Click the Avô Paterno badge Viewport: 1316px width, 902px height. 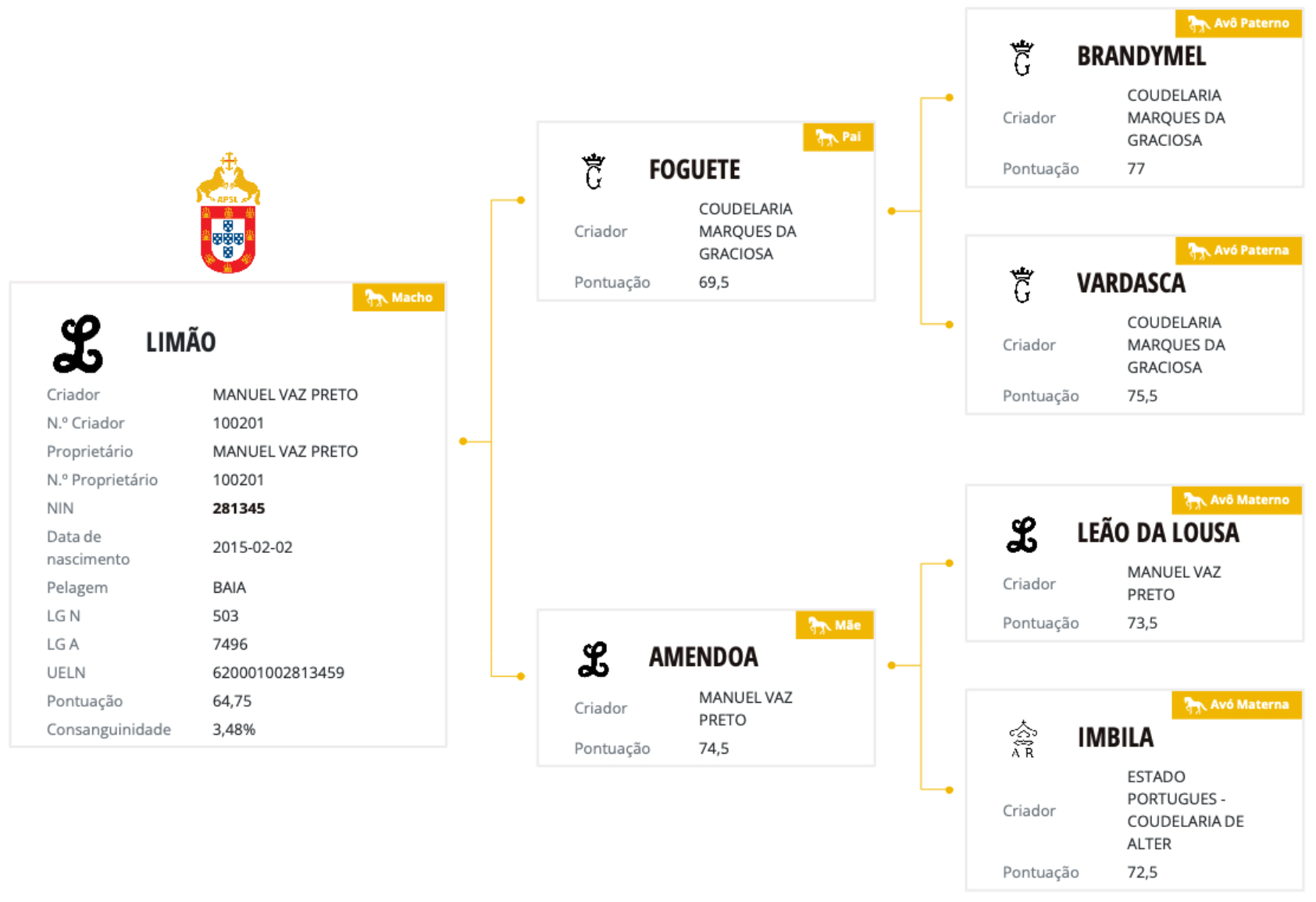point(1238,23)
